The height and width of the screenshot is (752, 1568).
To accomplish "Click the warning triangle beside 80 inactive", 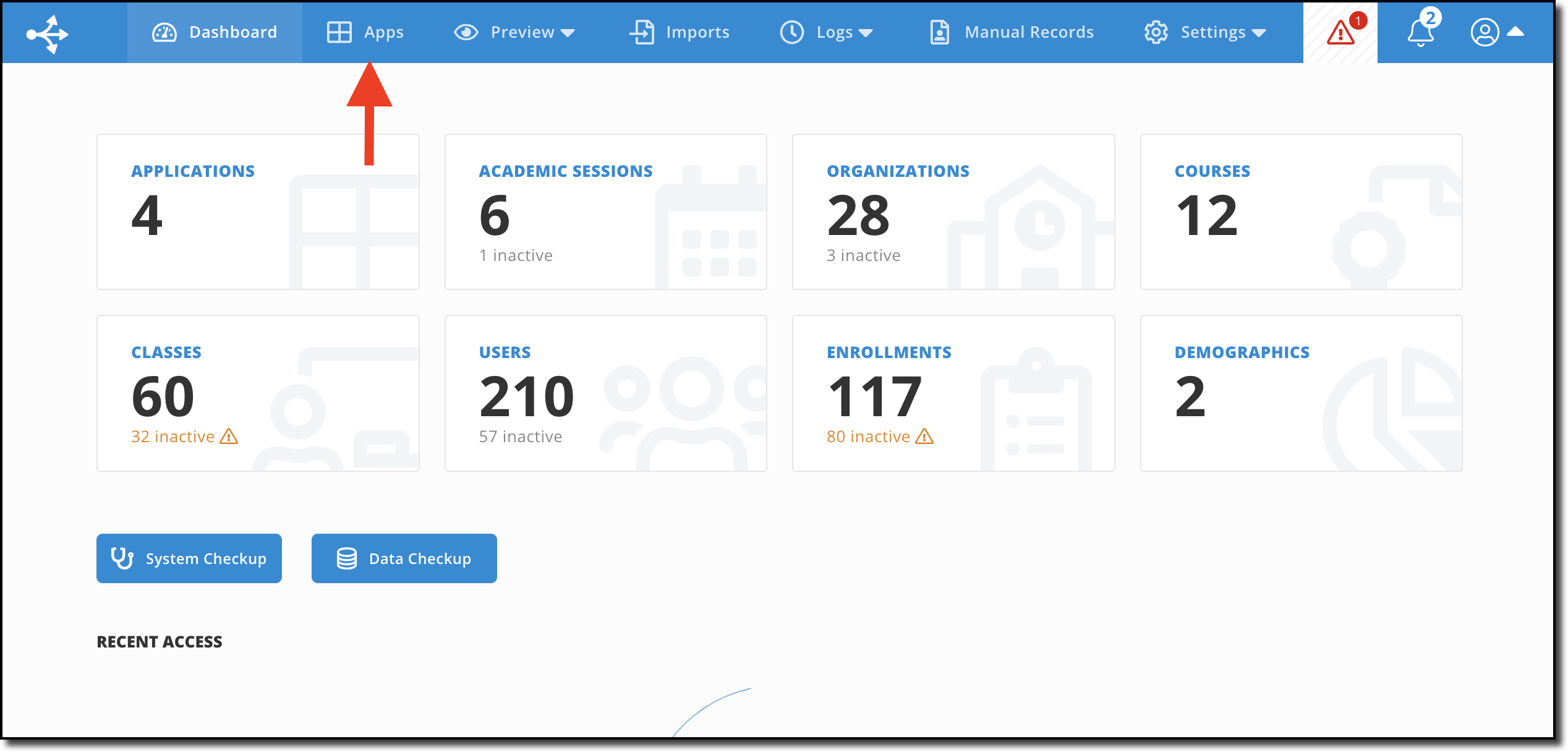I will 925,437.
